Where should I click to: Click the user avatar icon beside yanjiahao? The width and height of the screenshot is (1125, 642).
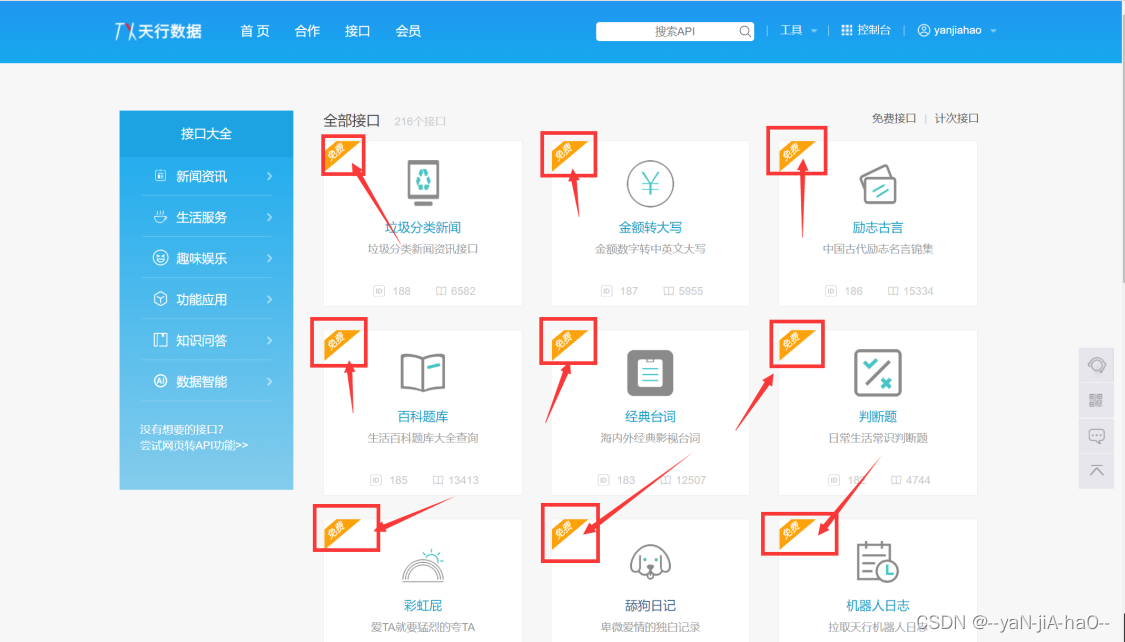coord(923,30)
